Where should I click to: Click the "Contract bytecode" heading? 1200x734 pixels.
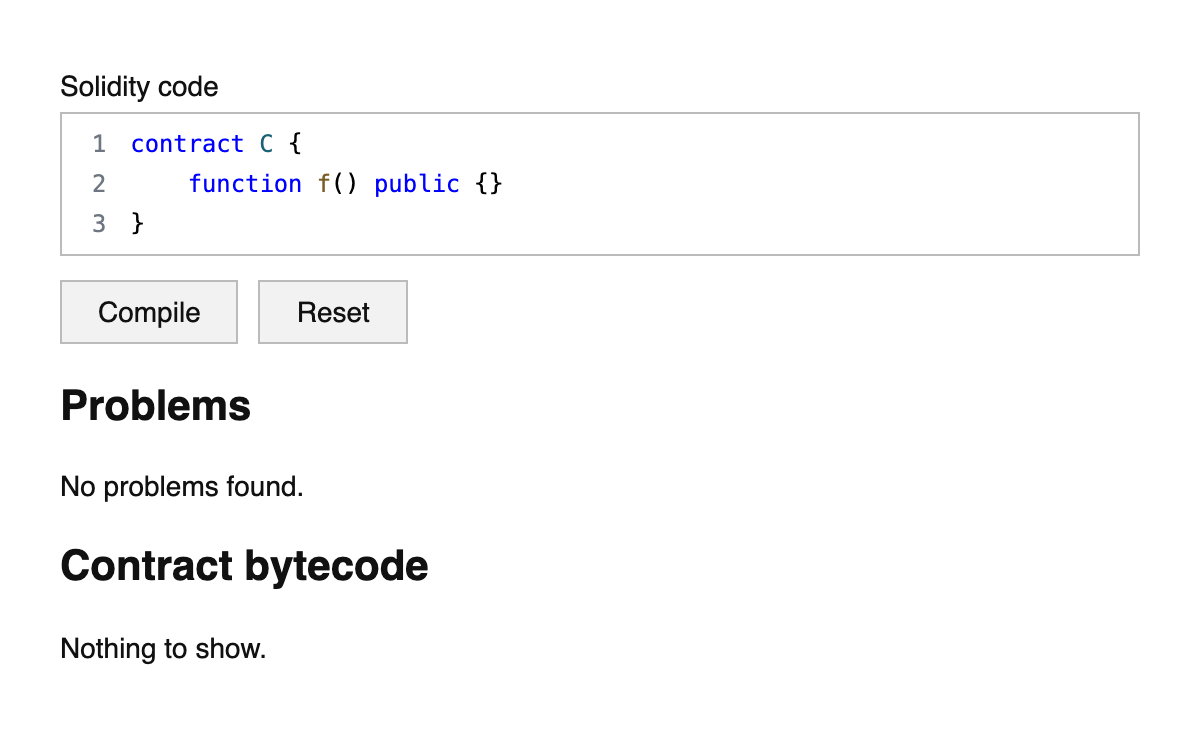click(x=245, y=566)
